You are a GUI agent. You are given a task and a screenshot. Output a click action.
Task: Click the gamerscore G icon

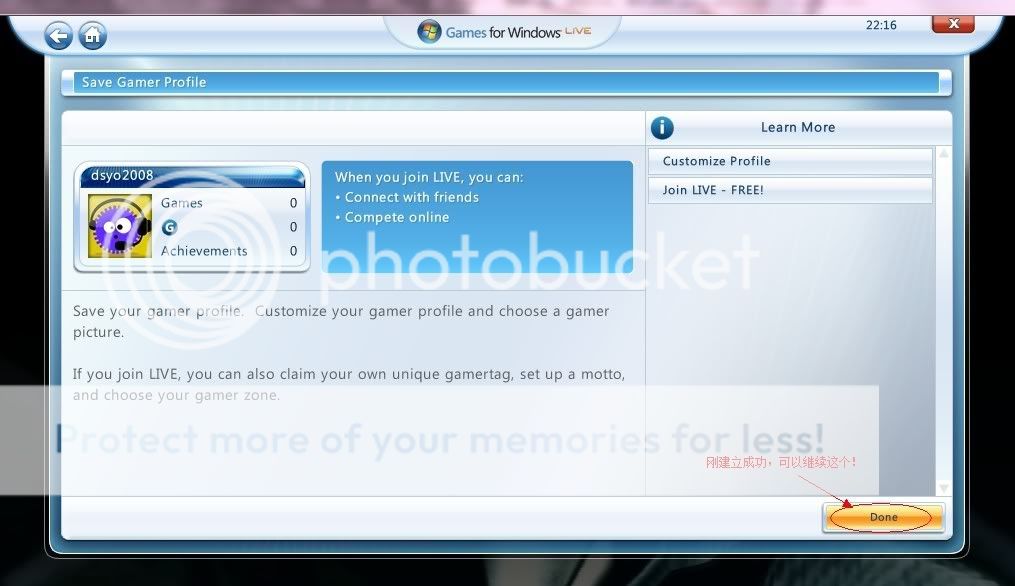(x=169, y=227)
